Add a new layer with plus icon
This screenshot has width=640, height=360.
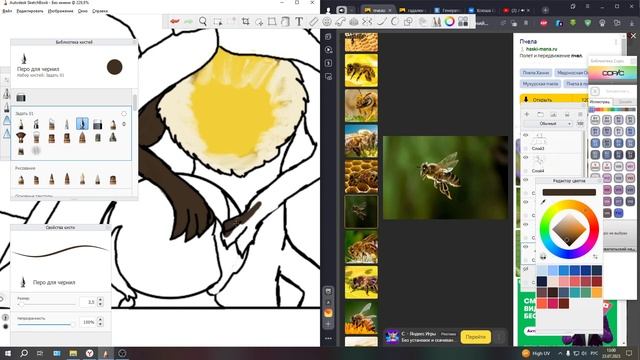pyautogui.click(x=527, y=114)
